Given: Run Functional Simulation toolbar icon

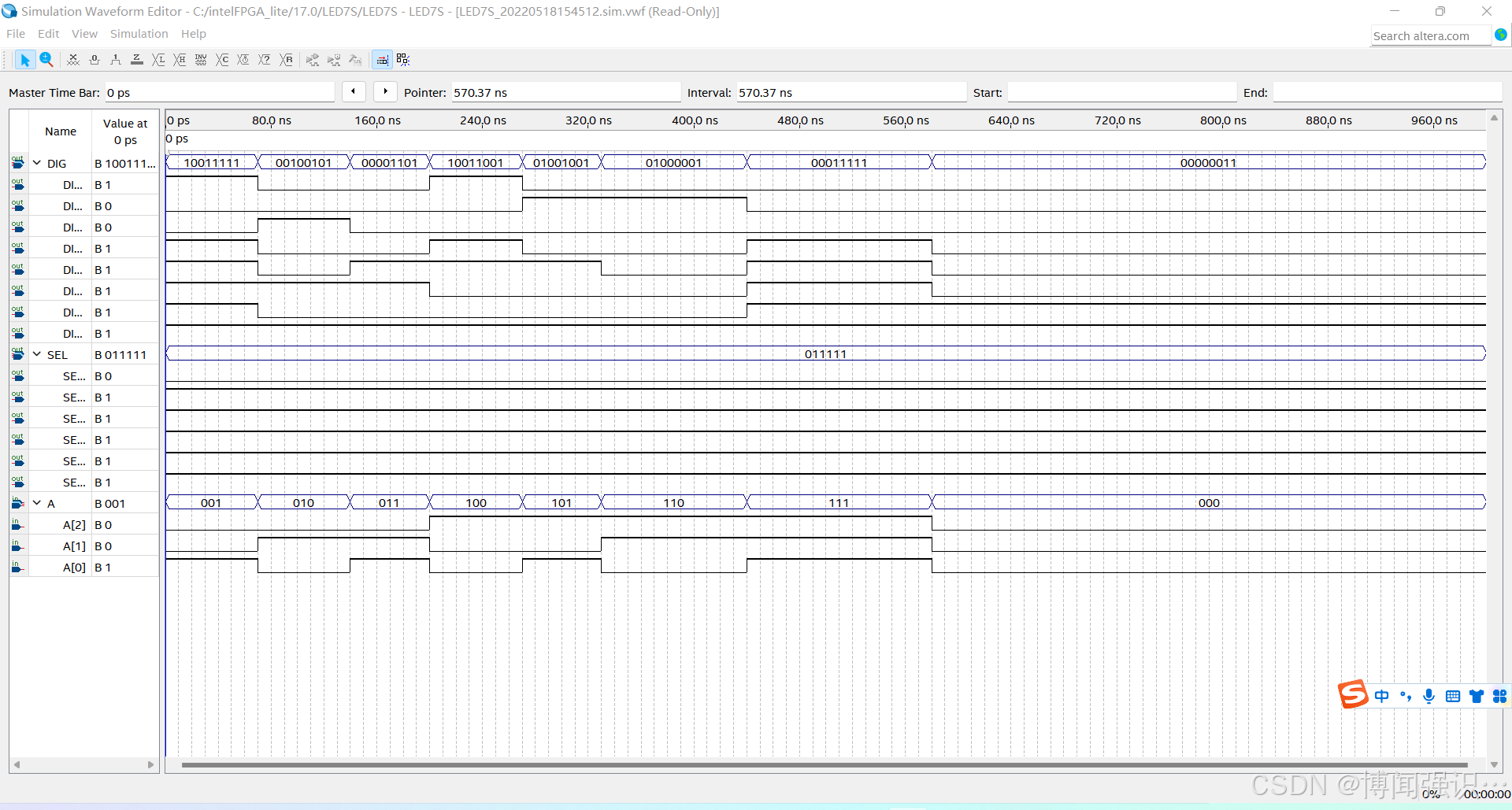Looking at the screenshot, I should point(313,60).
